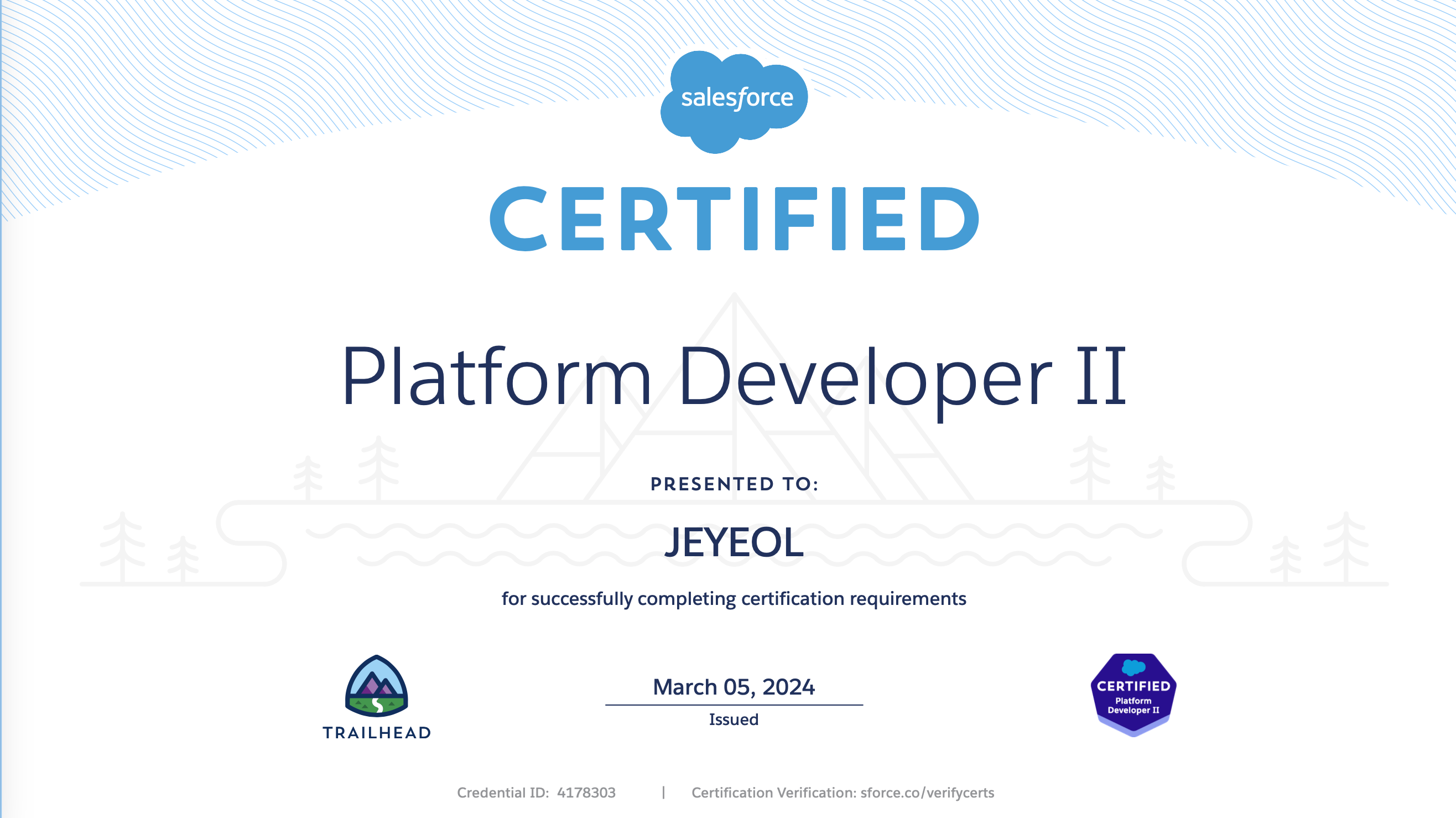Click the Trailhead mountain badge icon

(376, 686)
